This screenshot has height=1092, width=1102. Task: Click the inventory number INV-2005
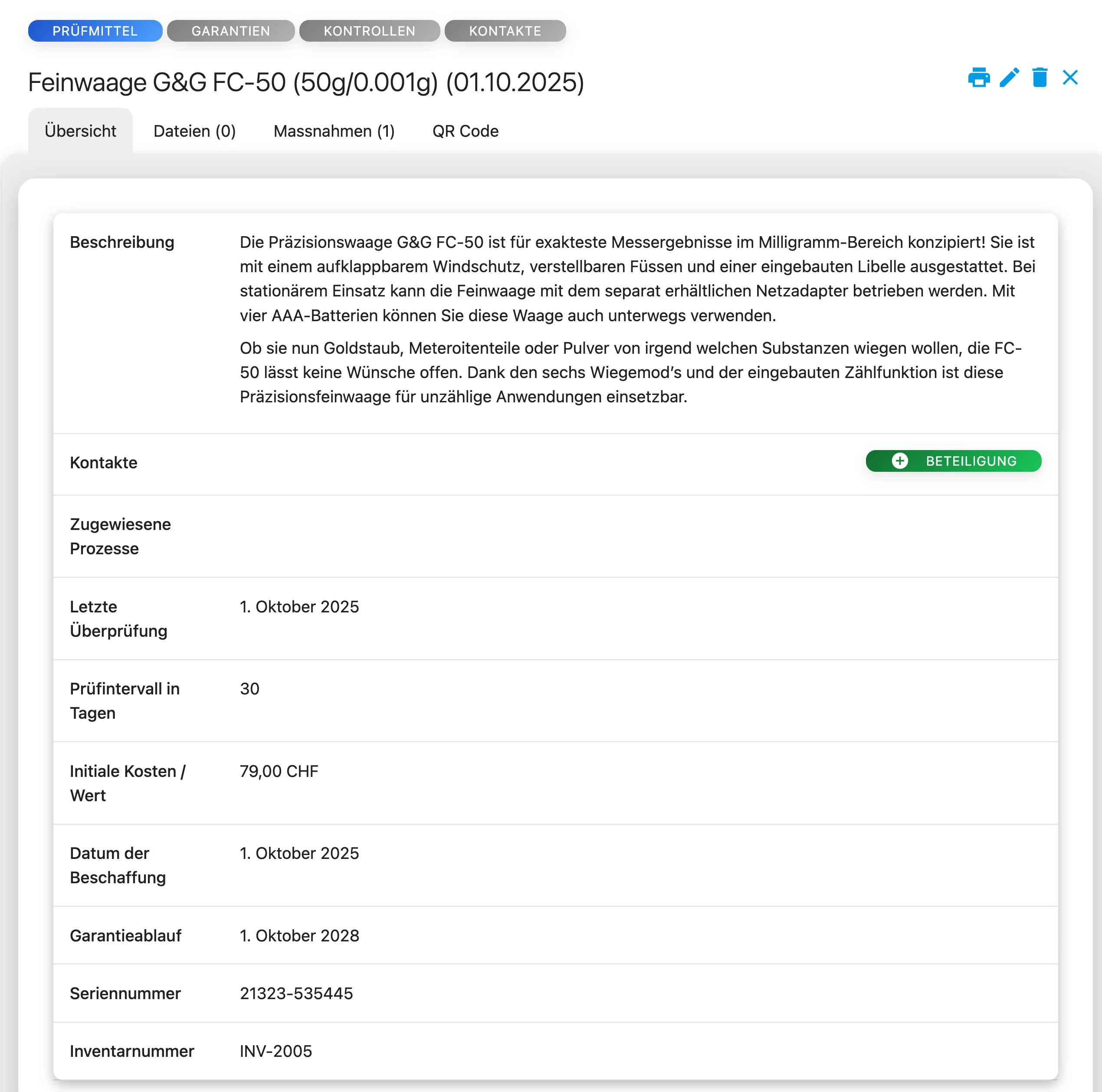275,1051
